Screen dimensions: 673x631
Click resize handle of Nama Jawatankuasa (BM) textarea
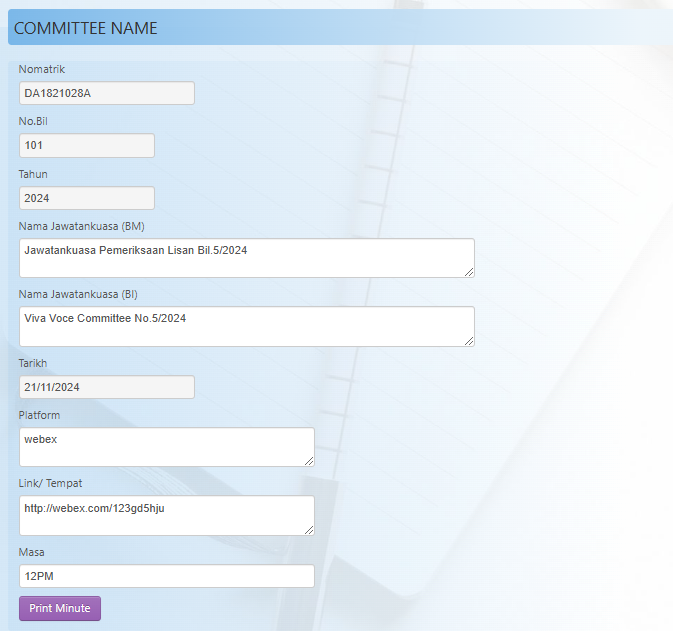pyautogui.click(x=468, y=271)
